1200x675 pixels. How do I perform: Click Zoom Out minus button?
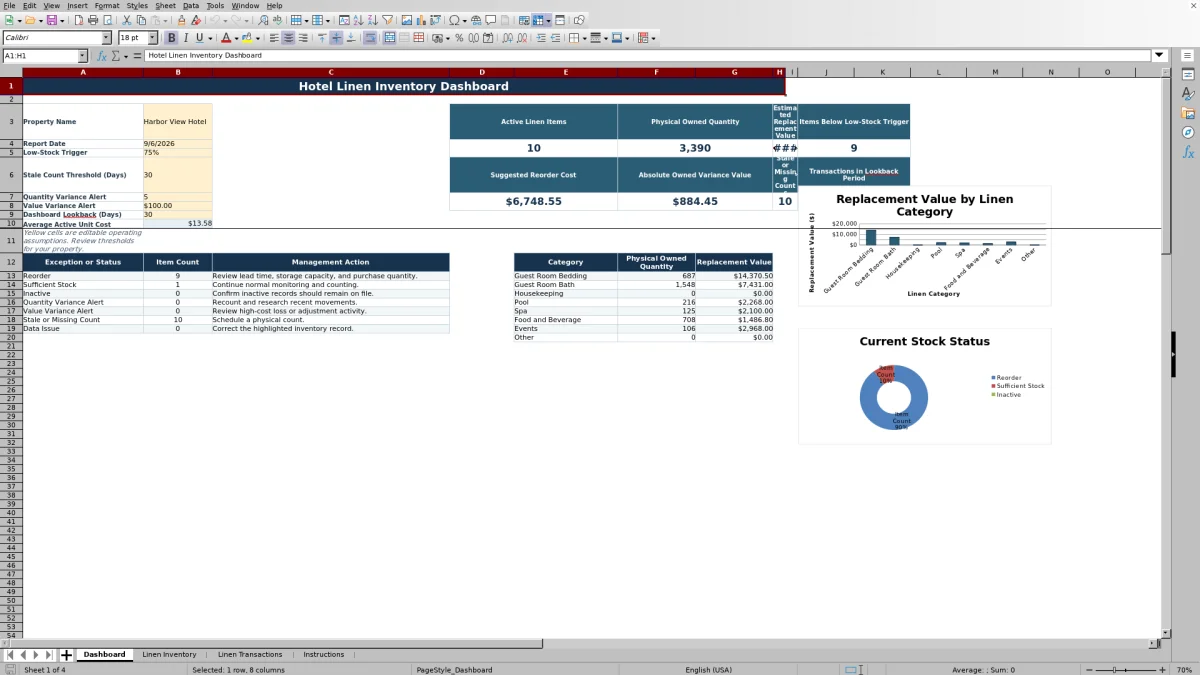(x=1087, y=669)
